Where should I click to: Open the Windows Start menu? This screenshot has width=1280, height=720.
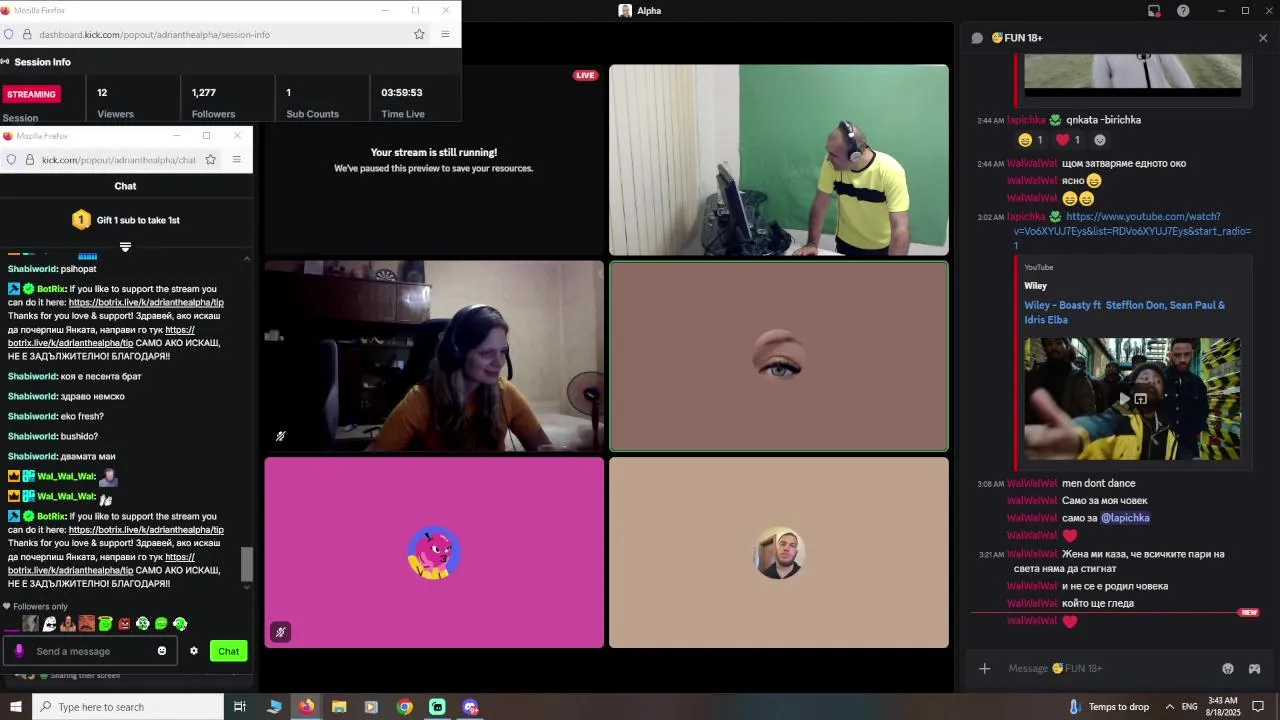point(16,707)
